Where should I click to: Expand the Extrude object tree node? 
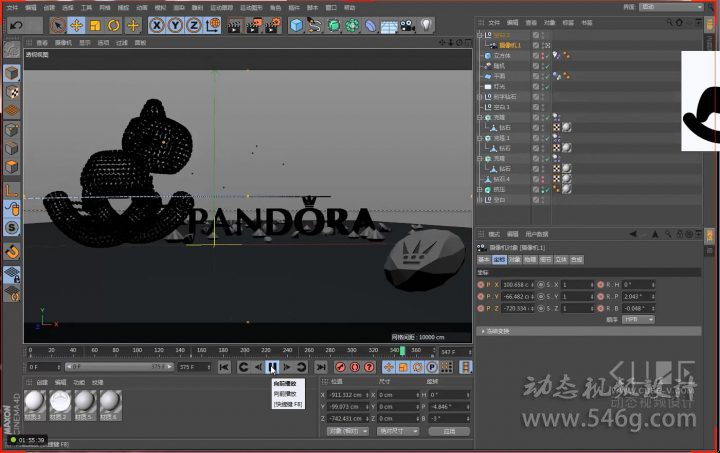pyautogui.click(x=480, y=190)
